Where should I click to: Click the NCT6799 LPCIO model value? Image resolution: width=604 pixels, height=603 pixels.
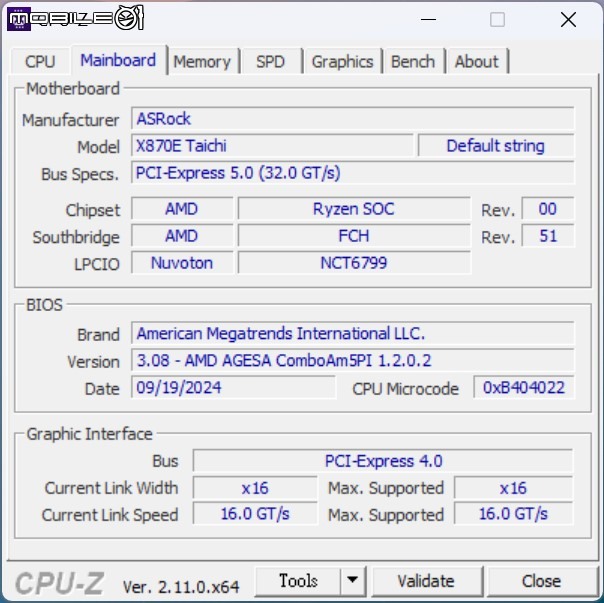click(354, 263)
